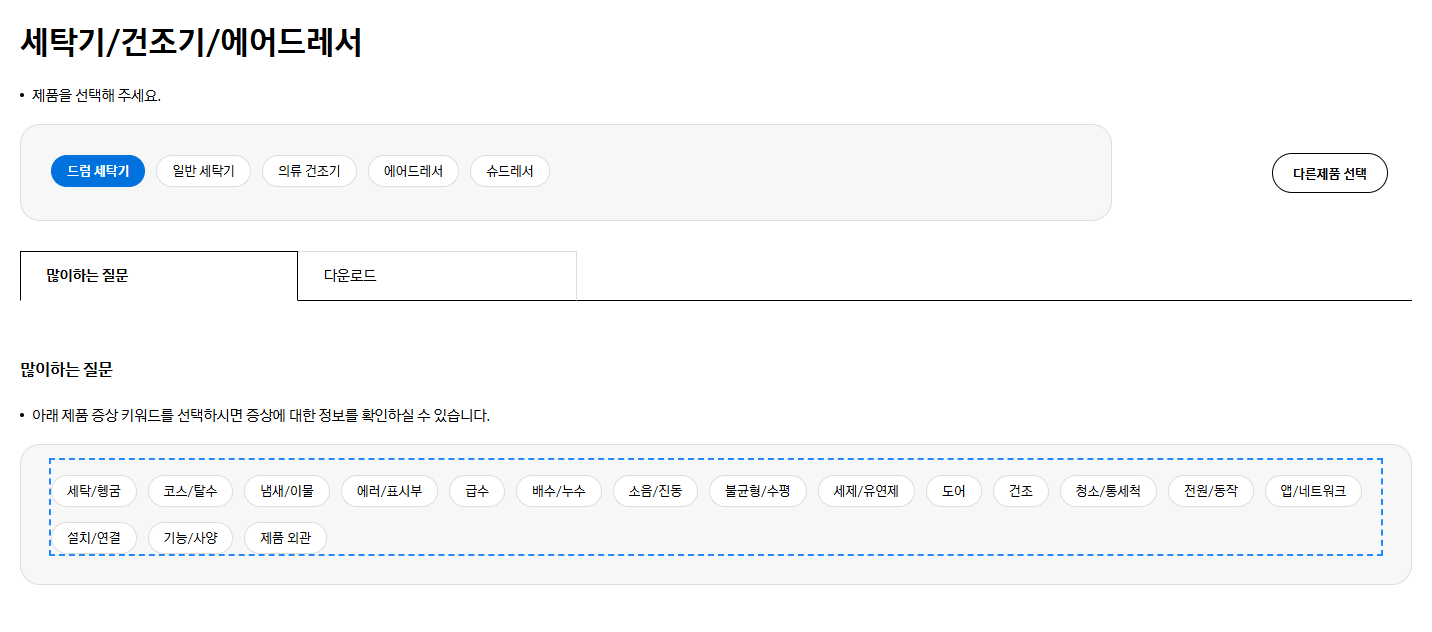
Task: Click the 다른제품 선택 button
Action: 1329,173
